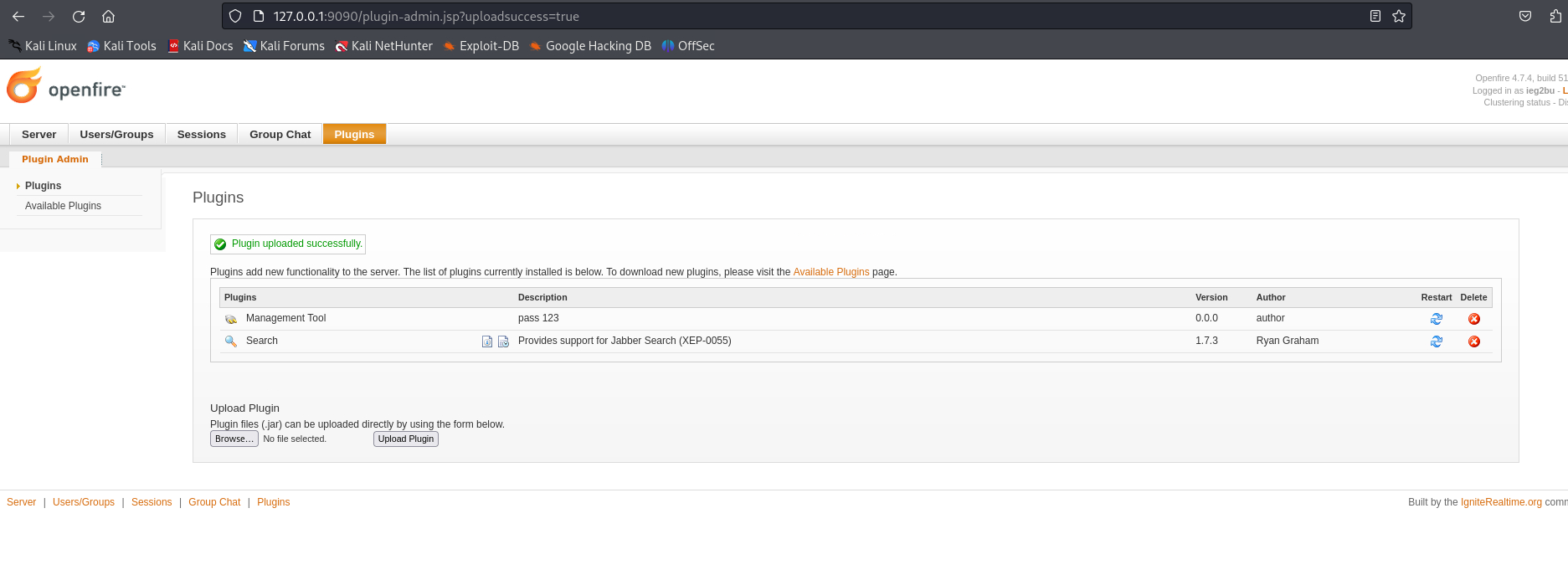Click the 'Plugin uploaded successfully.' message
Viewport: 1568px width, 575px height.
(x=297, y=244)
